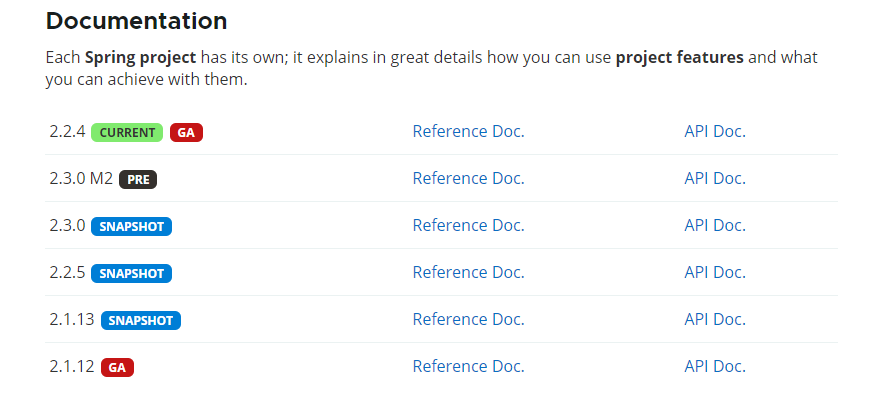
Task: Click the SNAPSHOT badge next to 2.1.13
Action: 141,321
